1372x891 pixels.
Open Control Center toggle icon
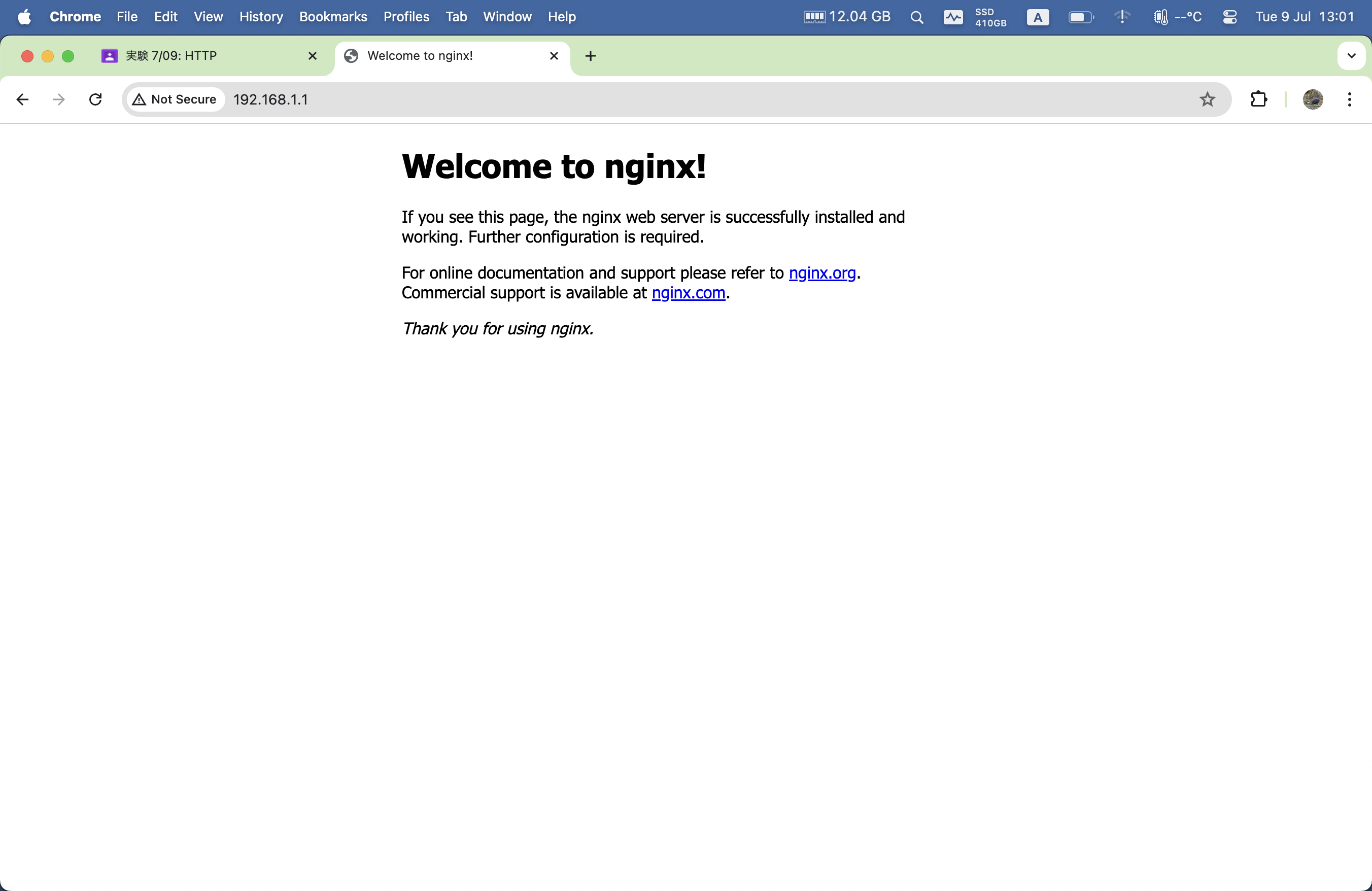(x=1229, y=17)
